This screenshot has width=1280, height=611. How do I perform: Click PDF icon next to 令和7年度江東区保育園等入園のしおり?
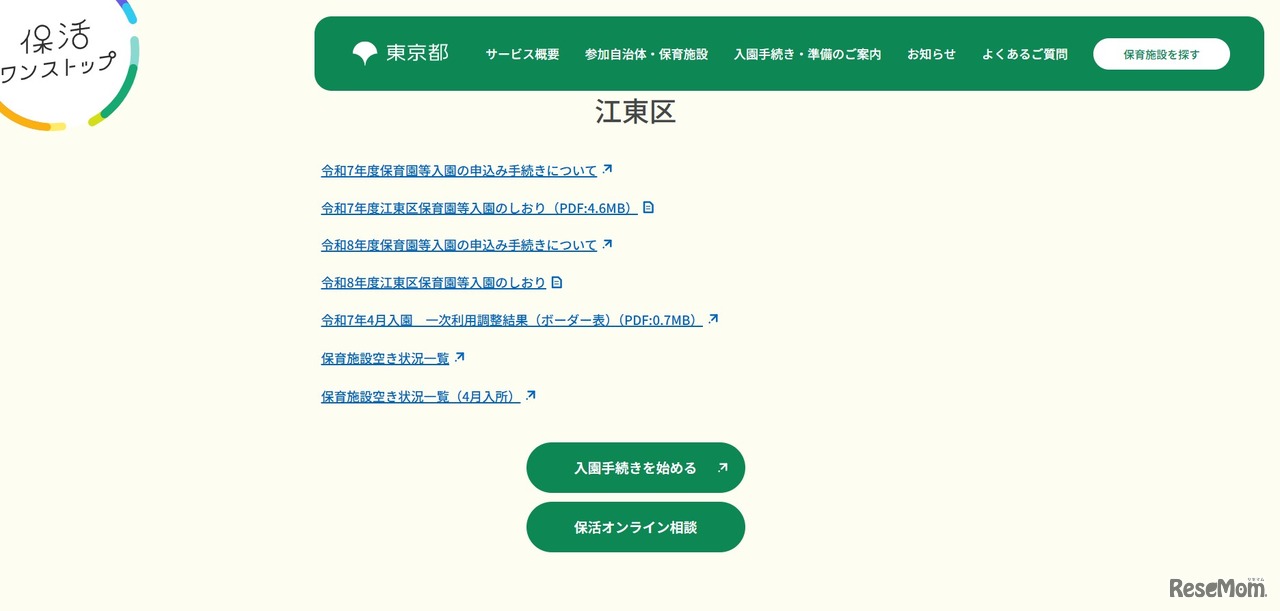click(x=649, y=207)
